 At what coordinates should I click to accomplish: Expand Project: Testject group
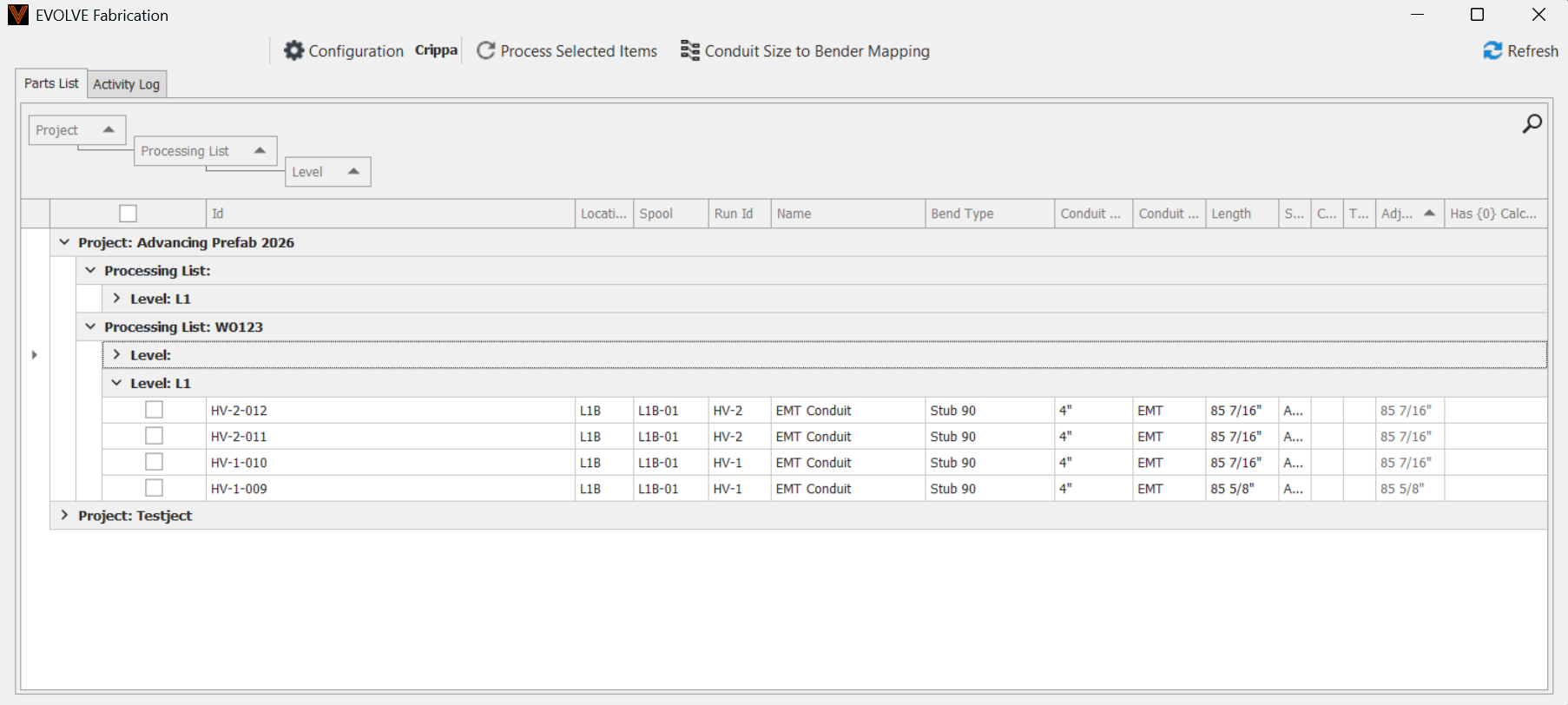point(64,516)
